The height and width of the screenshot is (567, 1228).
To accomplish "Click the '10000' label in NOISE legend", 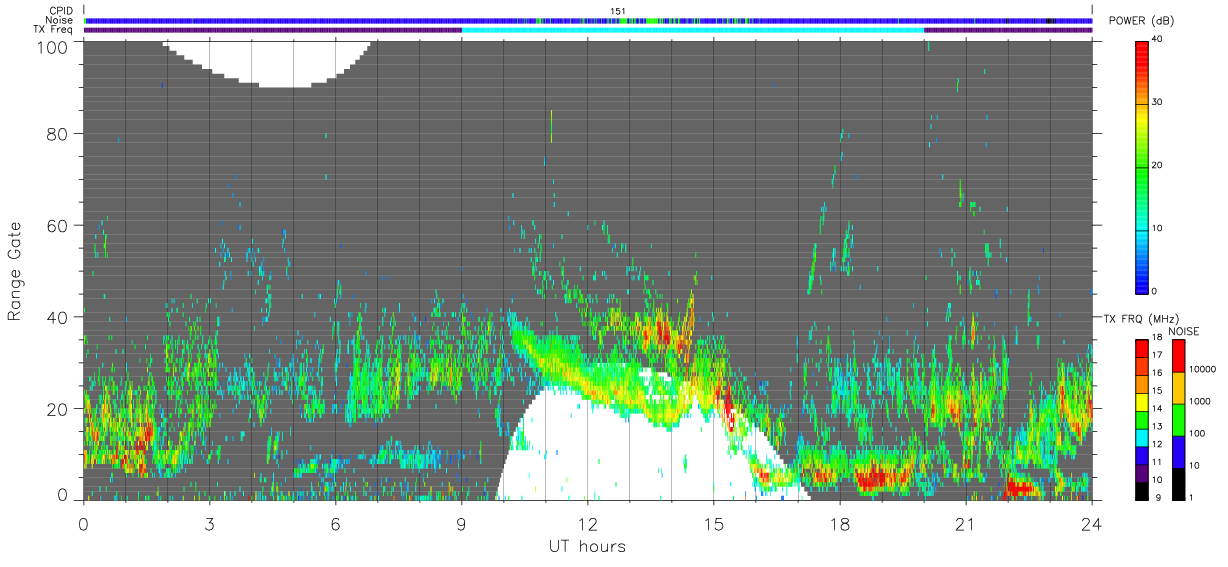I will click(1205, 369).
